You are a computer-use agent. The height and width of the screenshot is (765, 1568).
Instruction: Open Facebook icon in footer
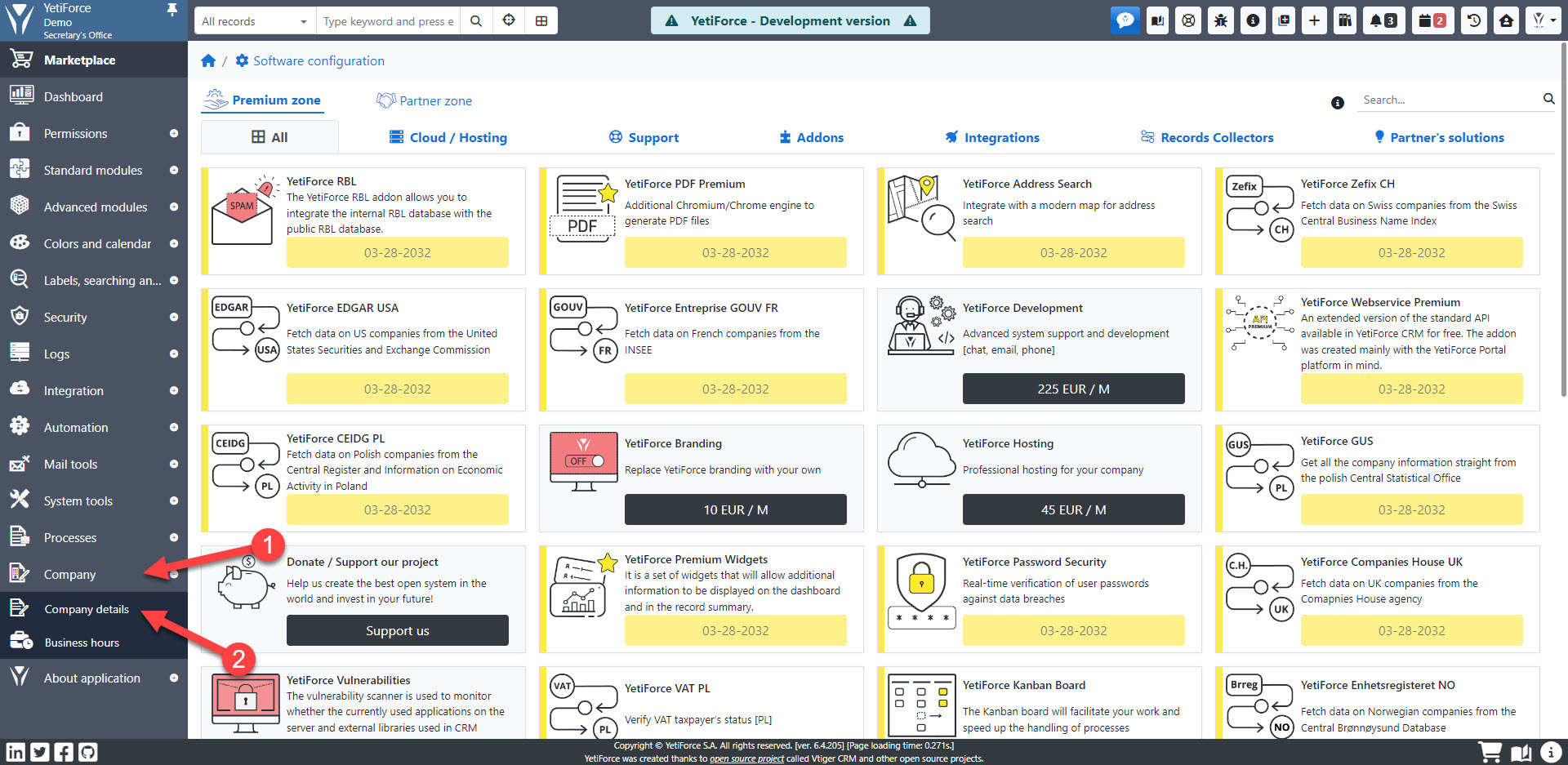coord(63,752)
